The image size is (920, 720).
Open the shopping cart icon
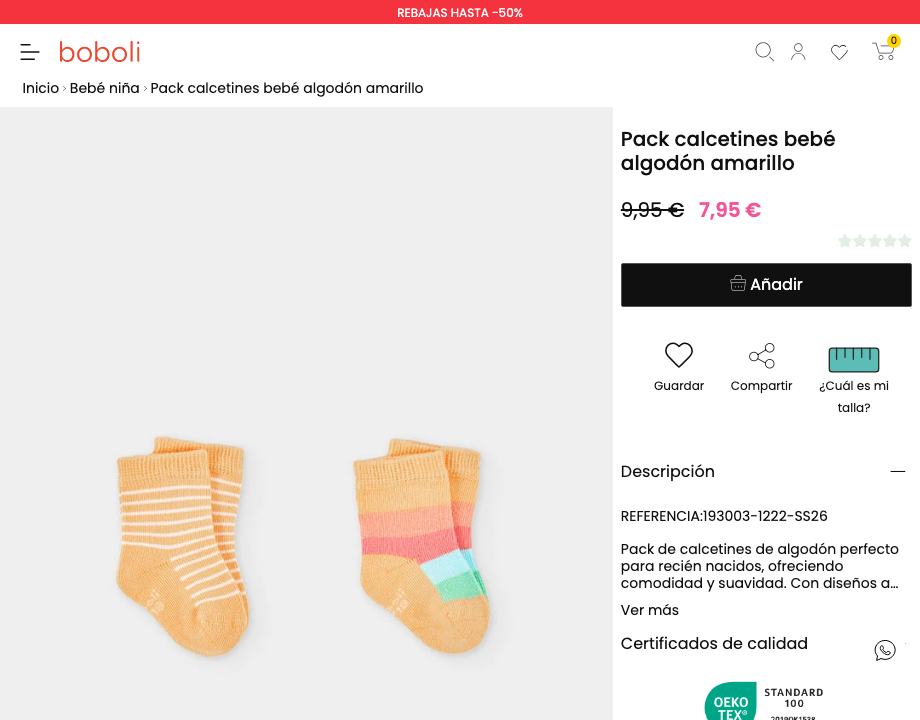[x=885, y=50]
